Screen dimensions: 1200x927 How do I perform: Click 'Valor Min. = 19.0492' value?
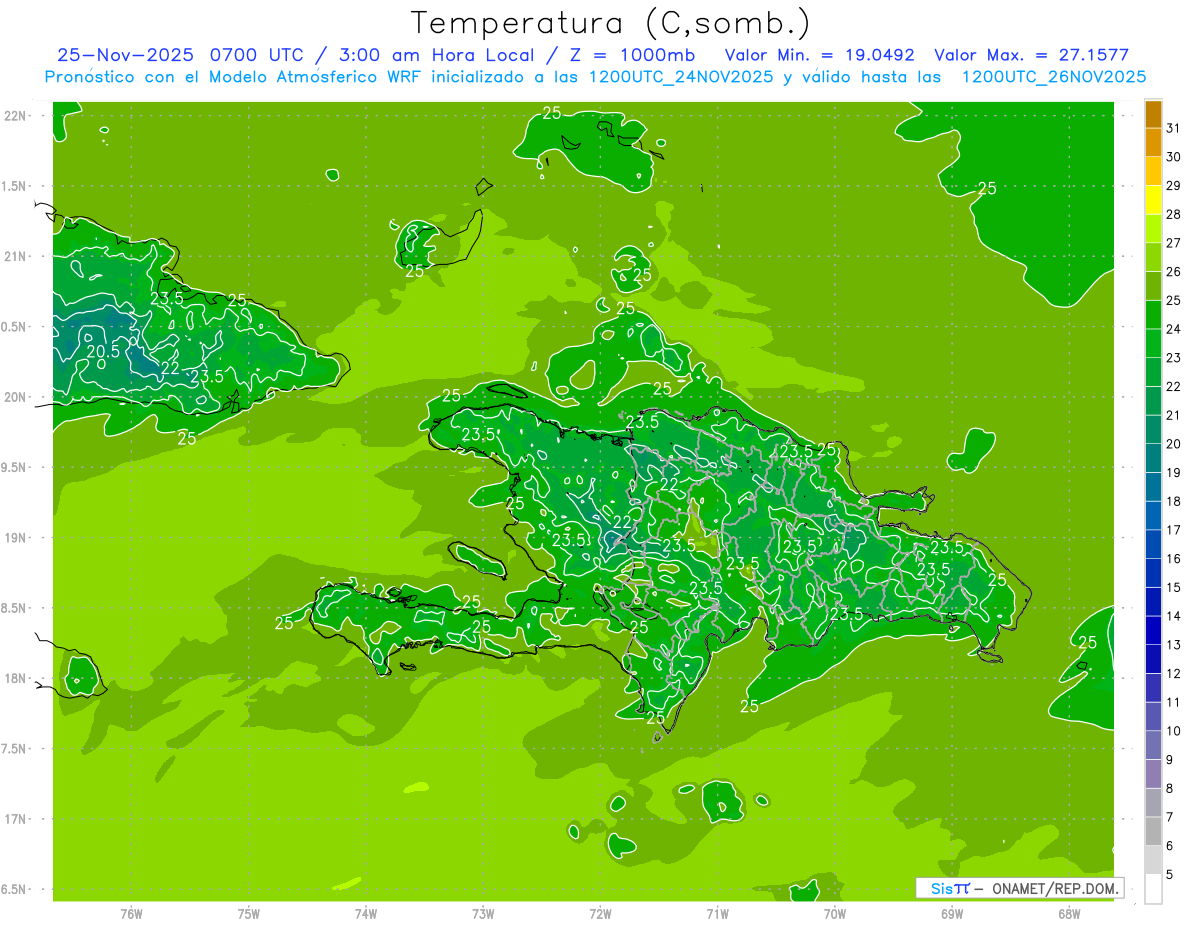click(819, 55)
